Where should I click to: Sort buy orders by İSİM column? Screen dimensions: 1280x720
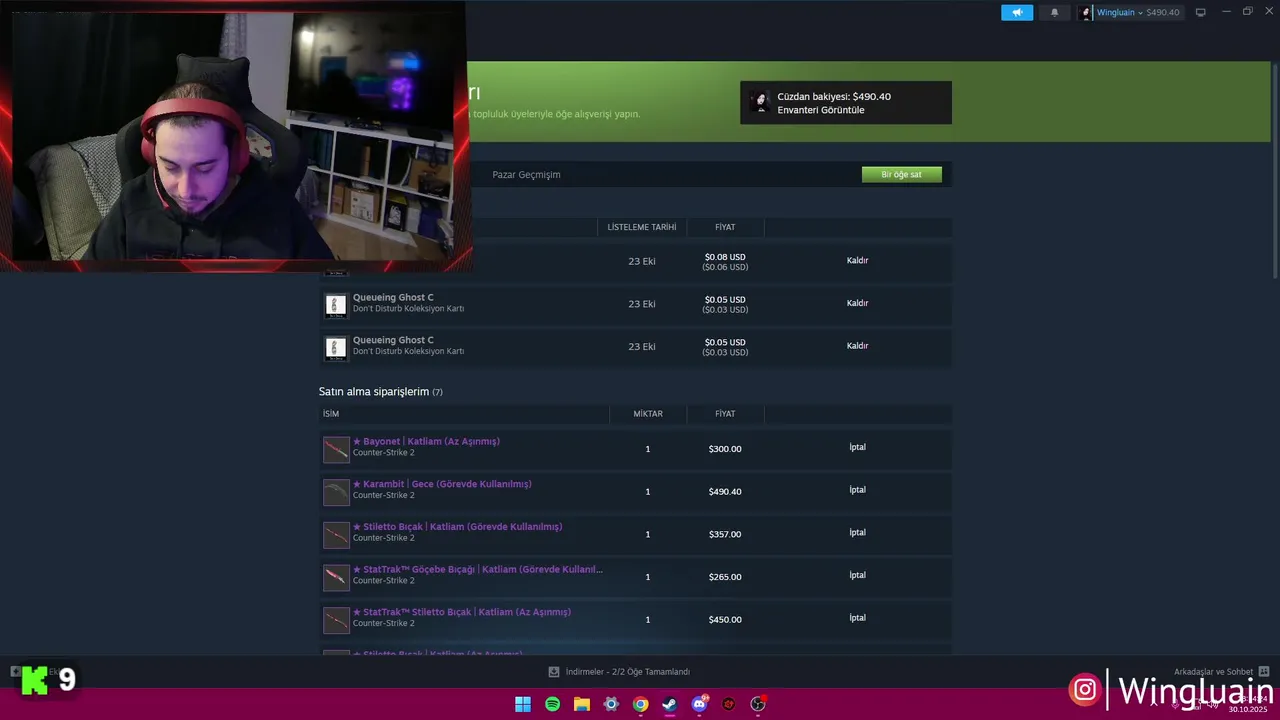(331, 414)
